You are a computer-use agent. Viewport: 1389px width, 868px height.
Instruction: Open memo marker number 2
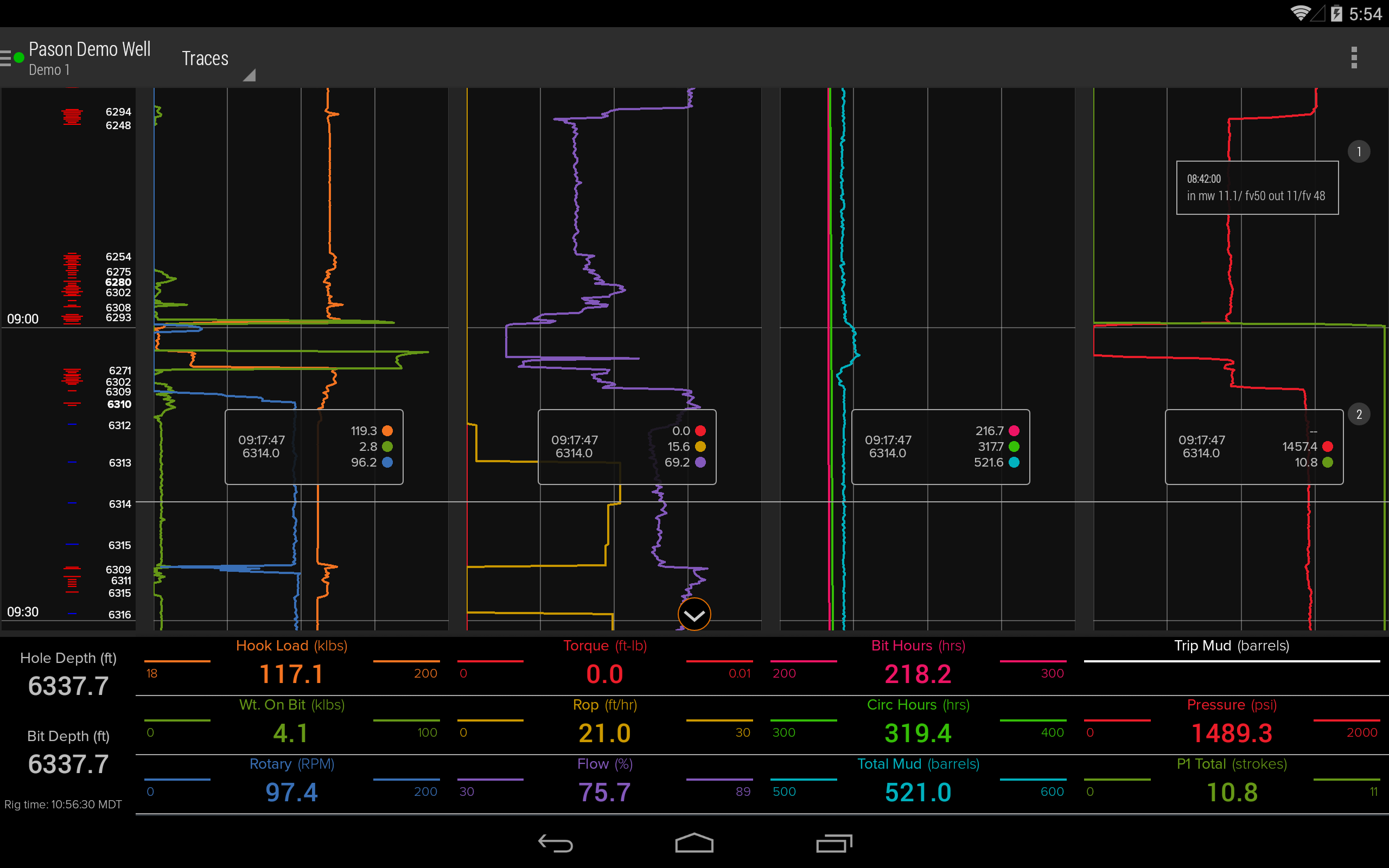click(x=1359, y=414)
